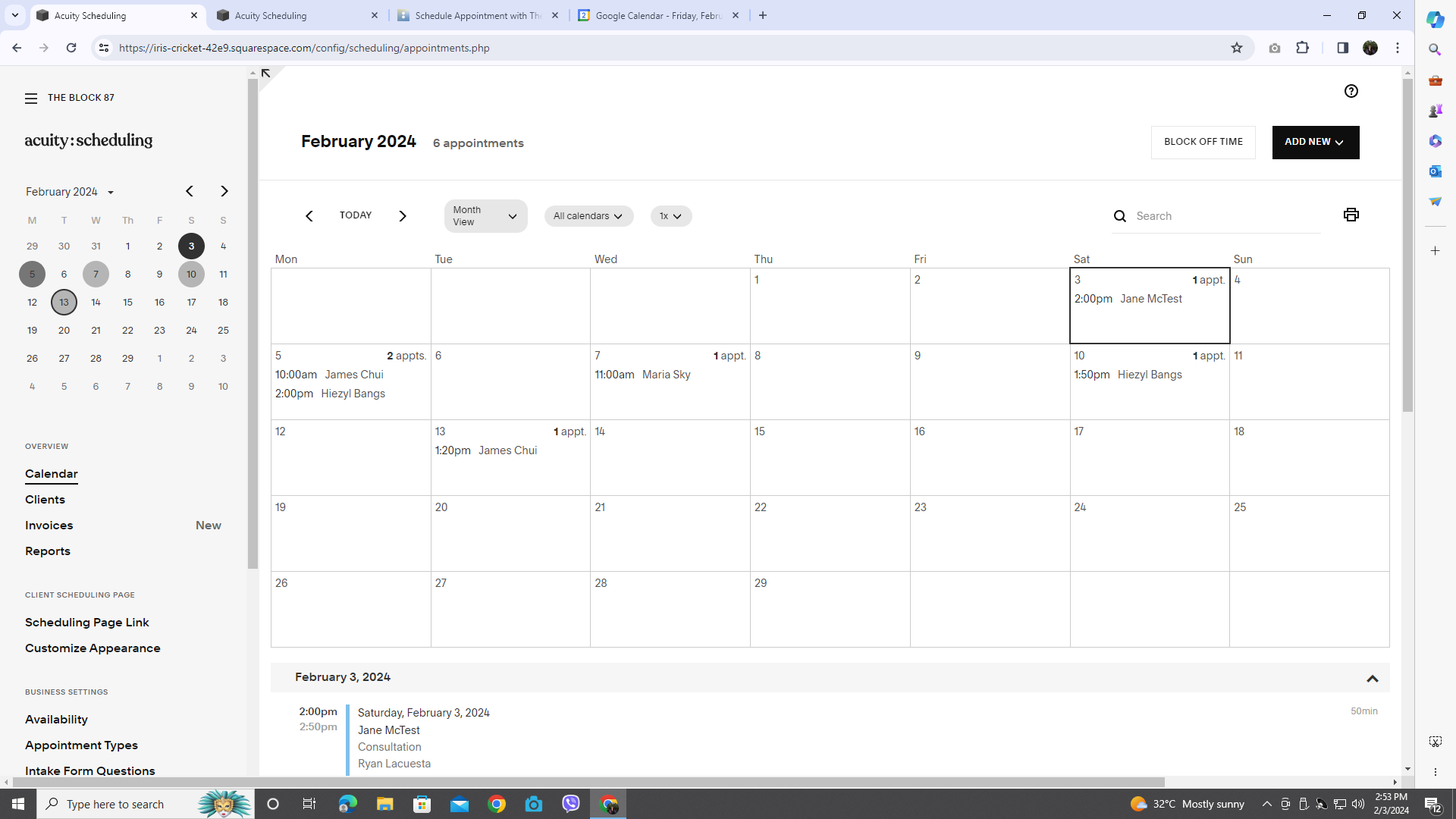Click the BLOCK OFF TIME button
1456x819 pixels.
coord(1203,142)
